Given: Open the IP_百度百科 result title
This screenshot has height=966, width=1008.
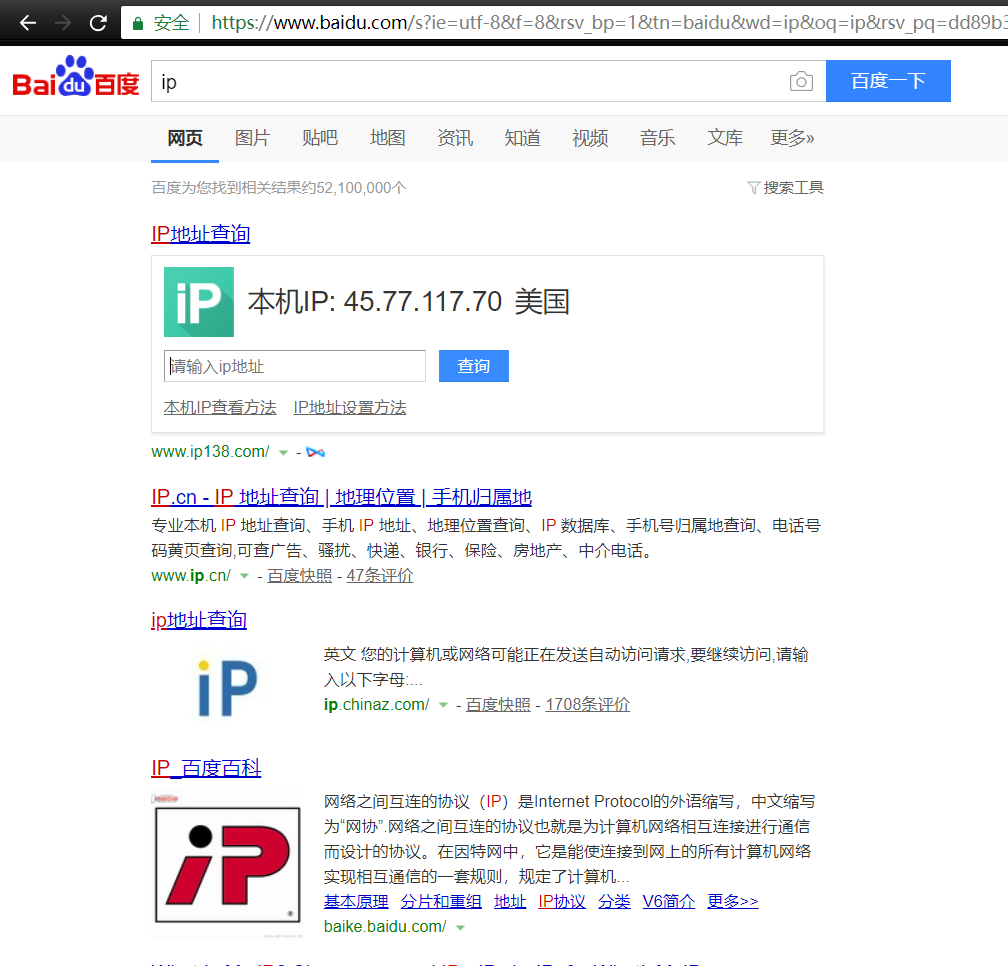Looking at the screenshot, I should [206, 768].
